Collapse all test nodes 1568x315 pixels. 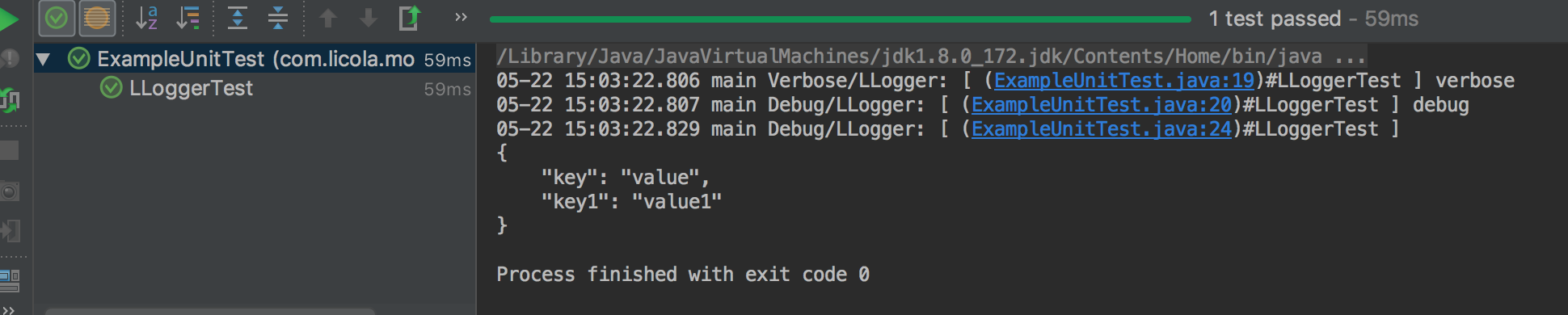(278, 18)
